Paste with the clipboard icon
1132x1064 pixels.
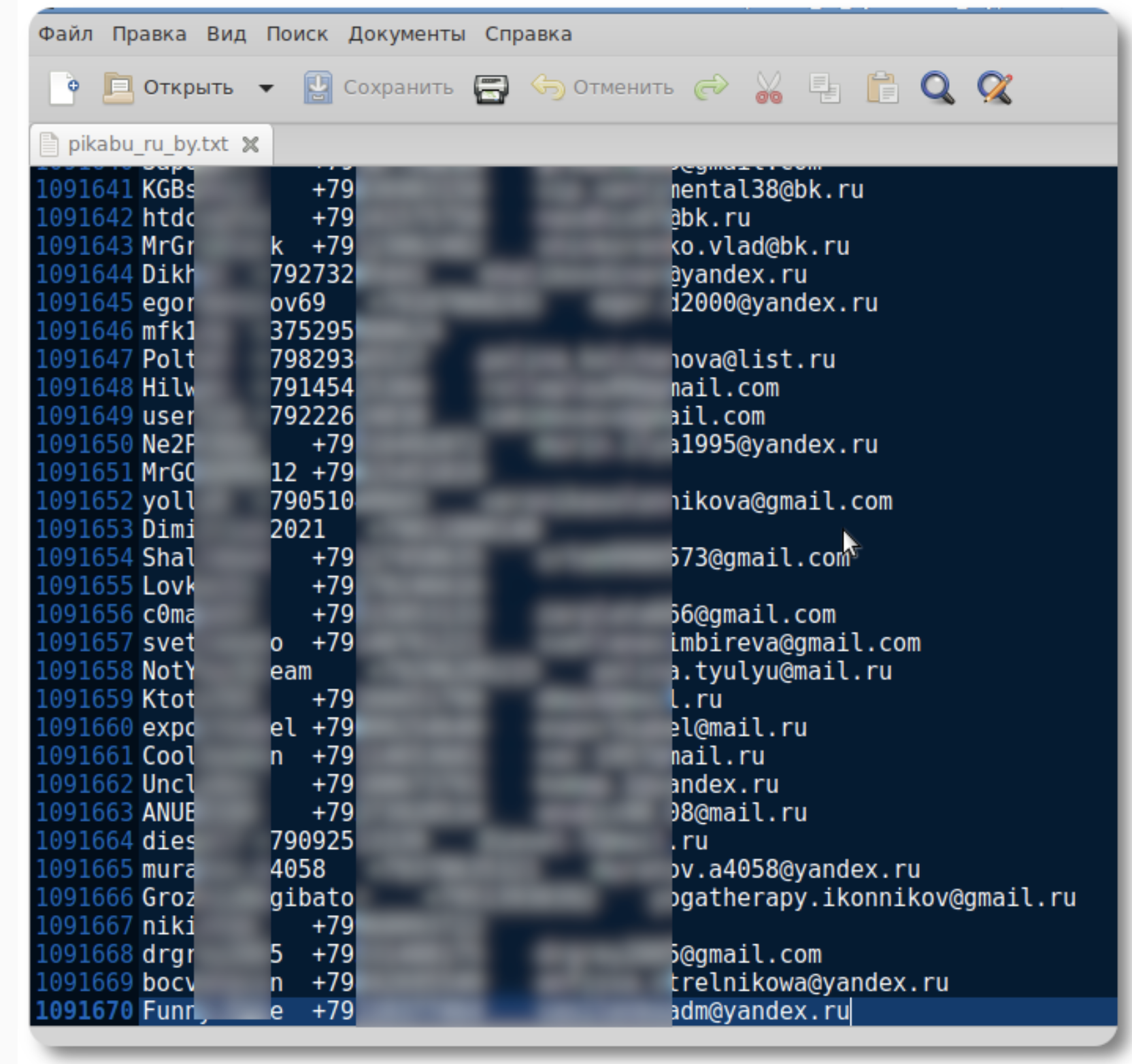pyautogui.click(x=882, y=88)
